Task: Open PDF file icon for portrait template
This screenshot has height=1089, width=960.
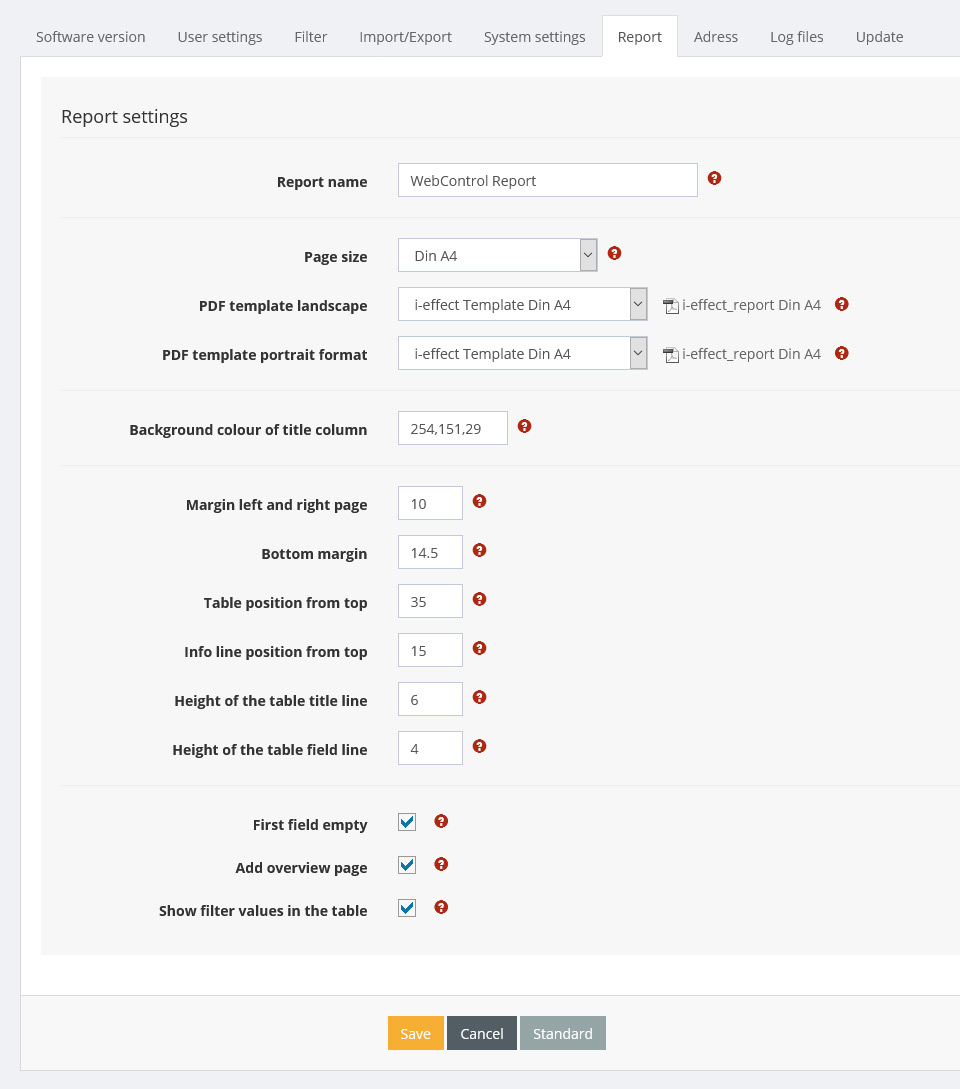Action: [x=671, y=355]
